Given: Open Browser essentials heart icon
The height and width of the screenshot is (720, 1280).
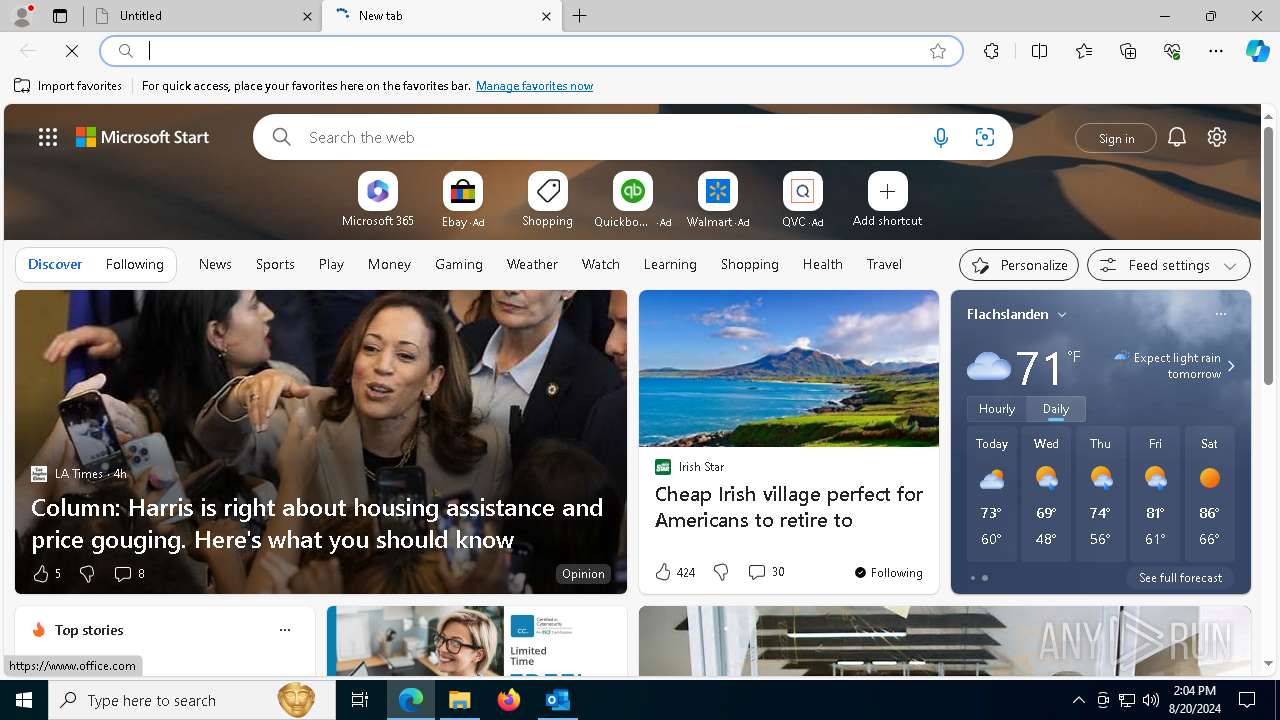Looking at the screenshot, I should [x=1172, y=51].
